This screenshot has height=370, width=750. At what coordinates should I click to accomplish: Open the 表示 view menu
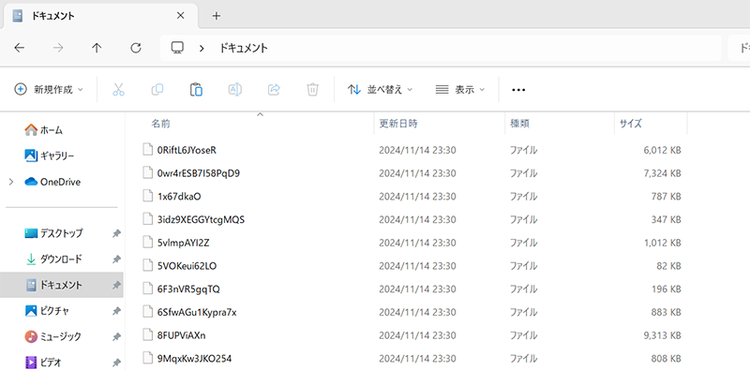pyautogui.click(x=460, y=89)
